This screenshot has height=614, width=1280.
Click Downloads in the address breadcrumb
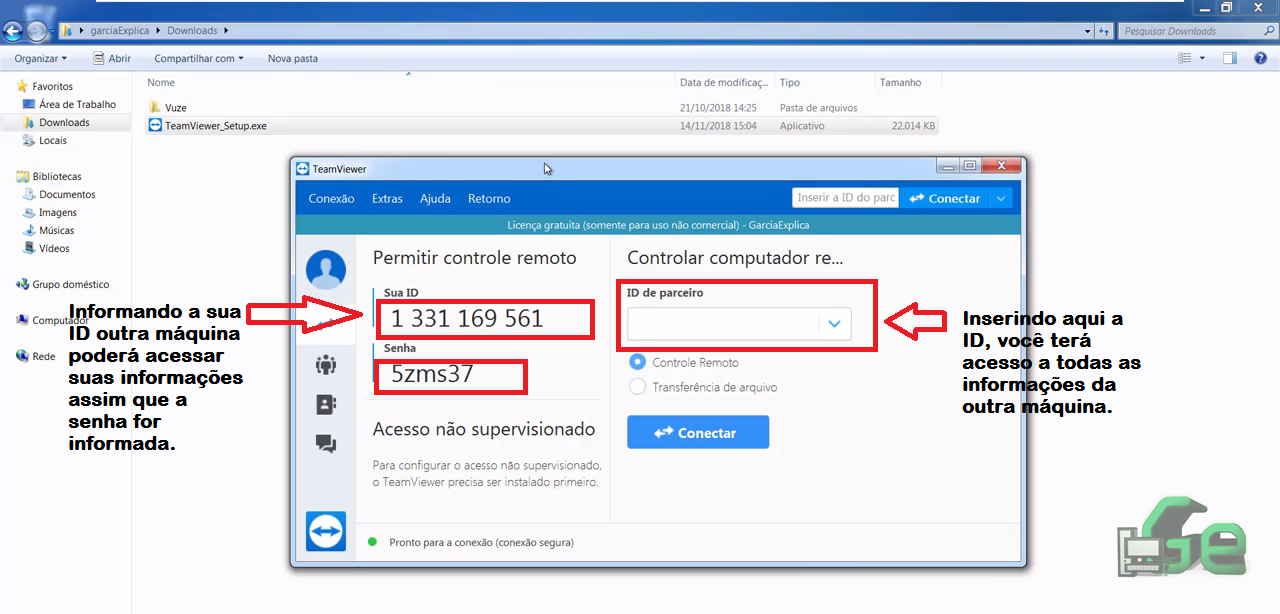tap(193, 31)
